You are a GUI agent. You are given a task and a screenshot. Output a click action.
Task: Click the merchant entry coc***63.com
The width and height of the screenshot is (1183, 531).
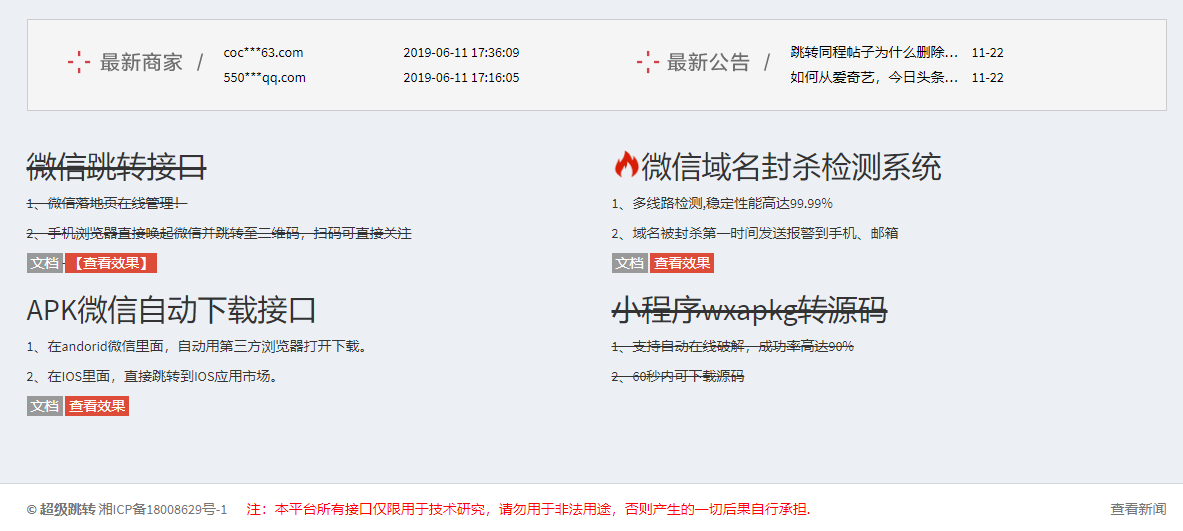click(x=263, y=52)
